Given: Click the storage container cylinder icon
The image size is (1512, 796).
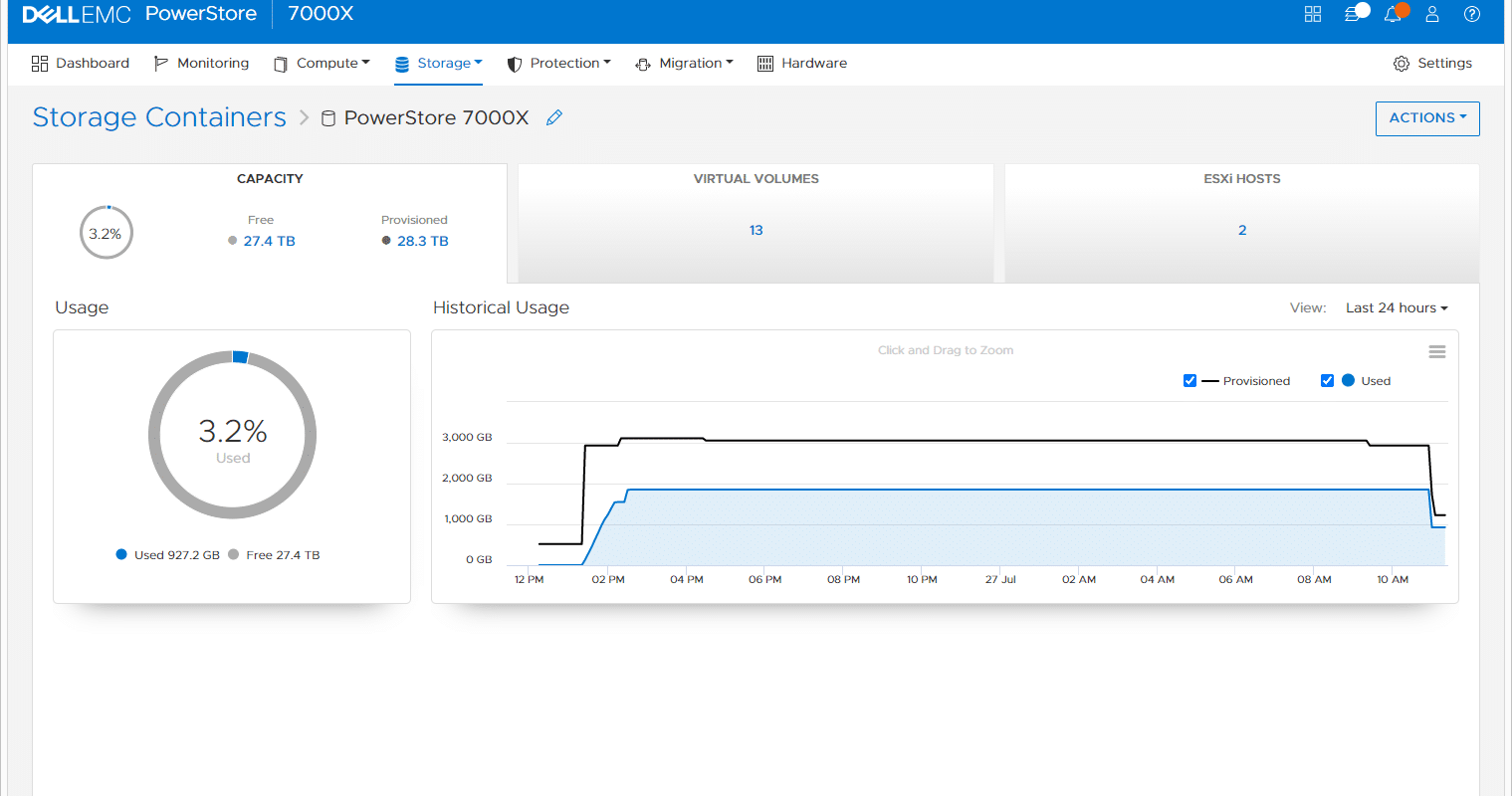Looking at the screenshot, I should click(328, 118).
